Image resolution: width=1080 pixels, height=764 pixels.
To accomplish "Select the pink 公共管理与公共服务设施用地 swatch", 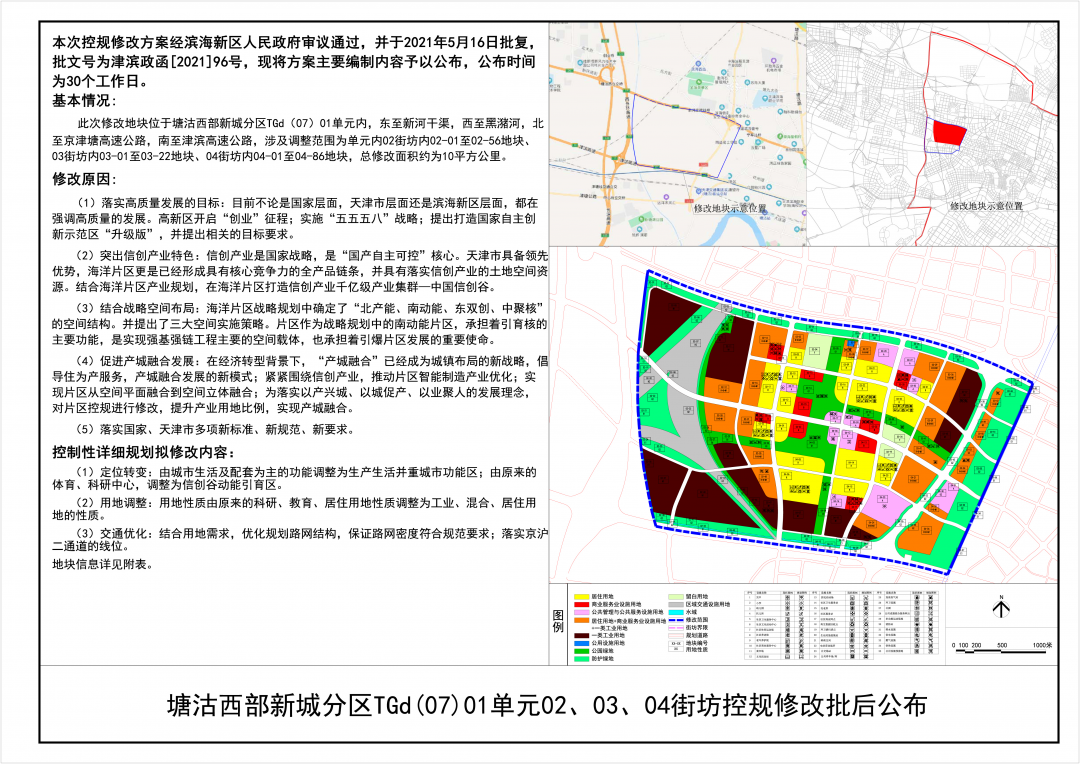I will tap(581, 612).
